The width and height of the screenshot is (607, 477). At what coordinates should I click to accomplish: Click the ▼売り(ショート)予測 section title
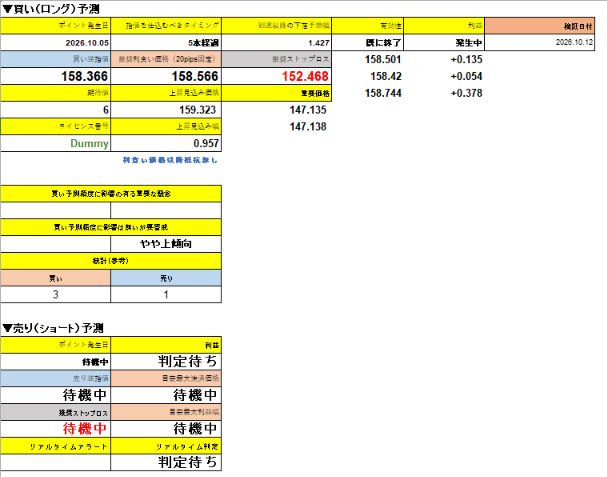tap(53, 328)
